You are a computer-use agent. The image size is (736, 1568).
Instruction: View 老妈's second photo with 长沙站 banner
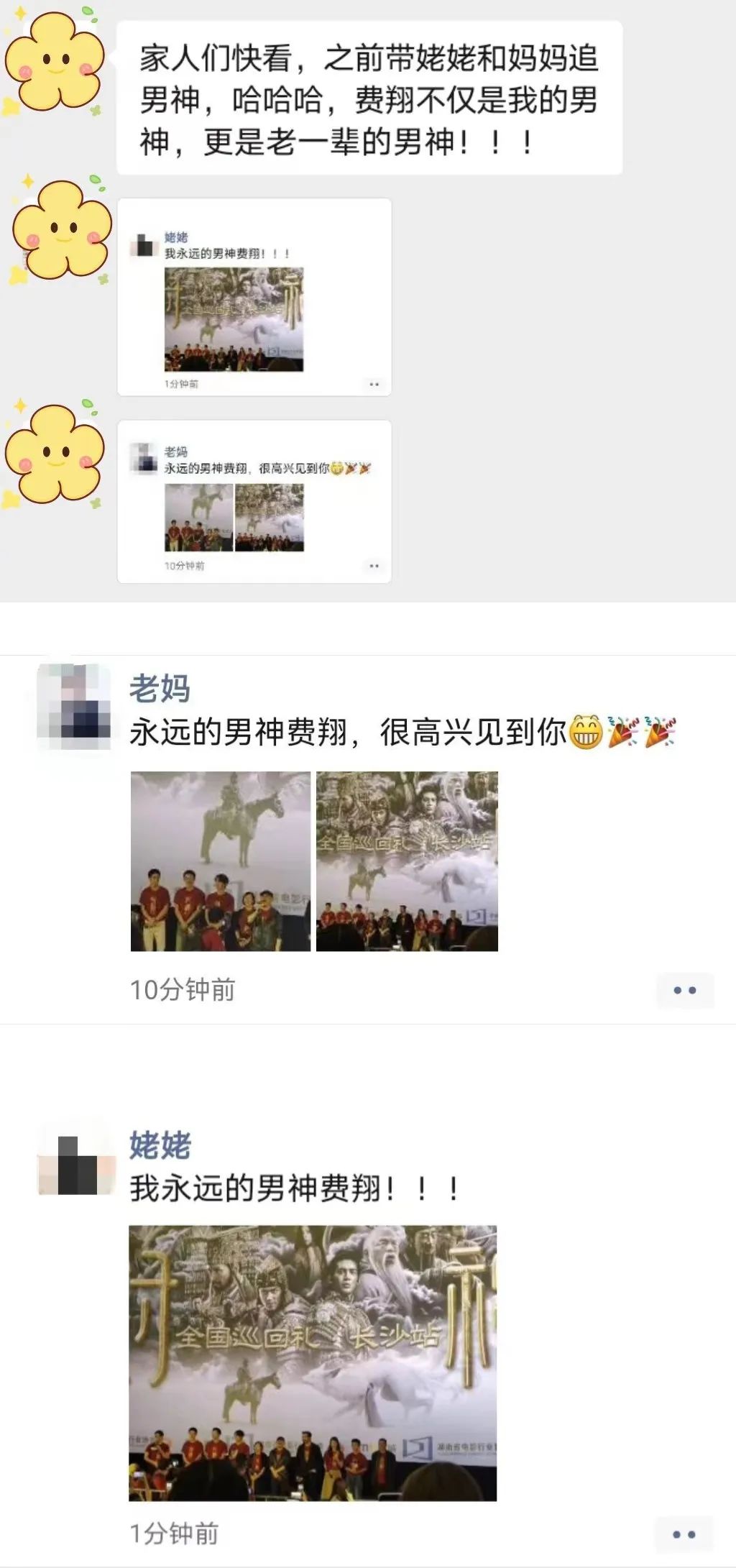click(x=407, y=861)
